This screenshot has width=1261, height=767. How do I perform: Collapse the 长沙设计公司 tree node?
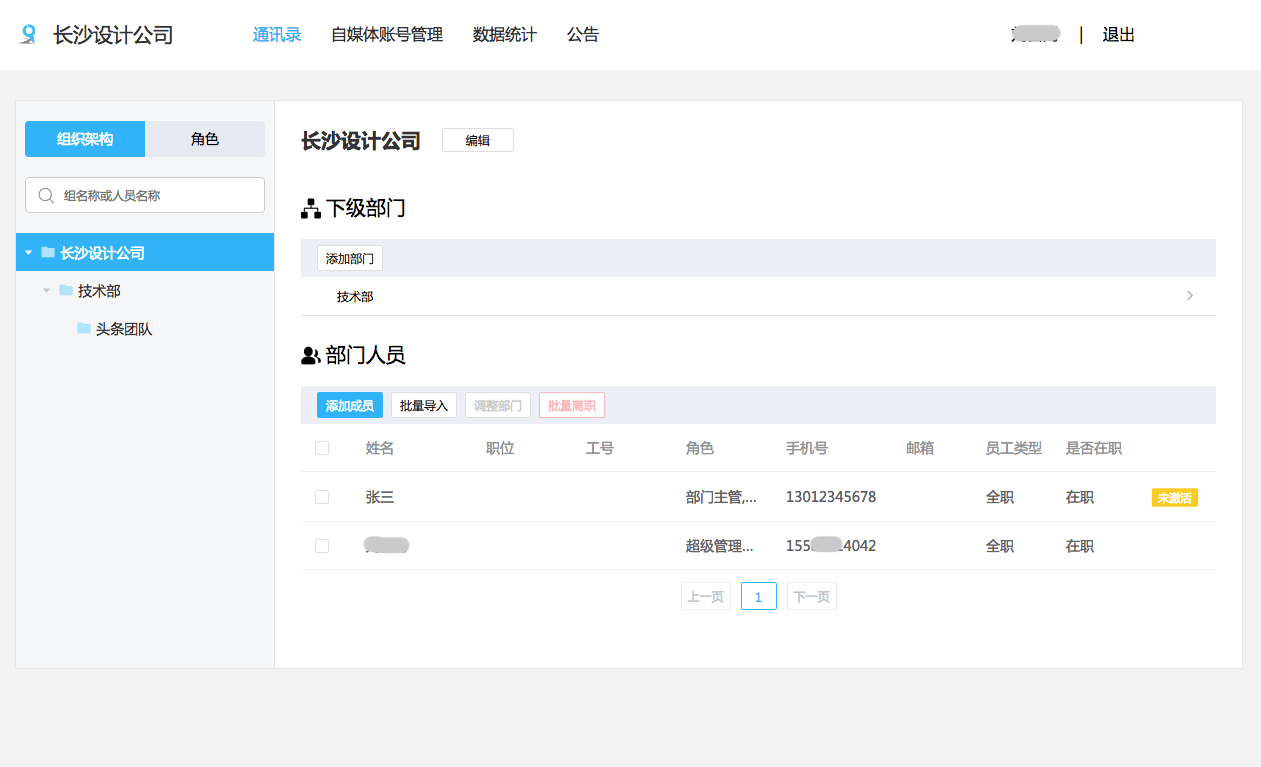point(27,252)
